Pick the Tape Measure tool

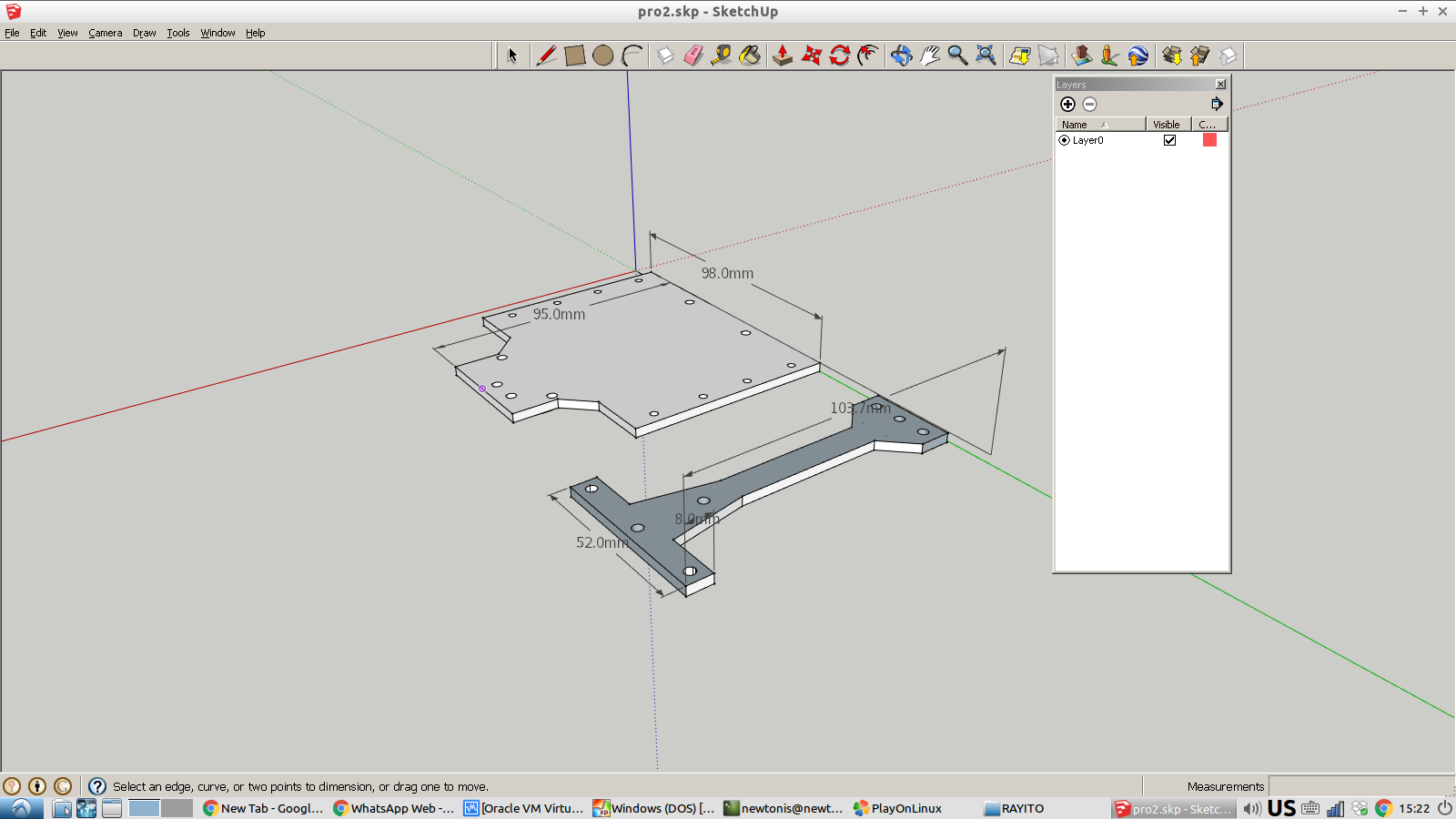point(721,56)
